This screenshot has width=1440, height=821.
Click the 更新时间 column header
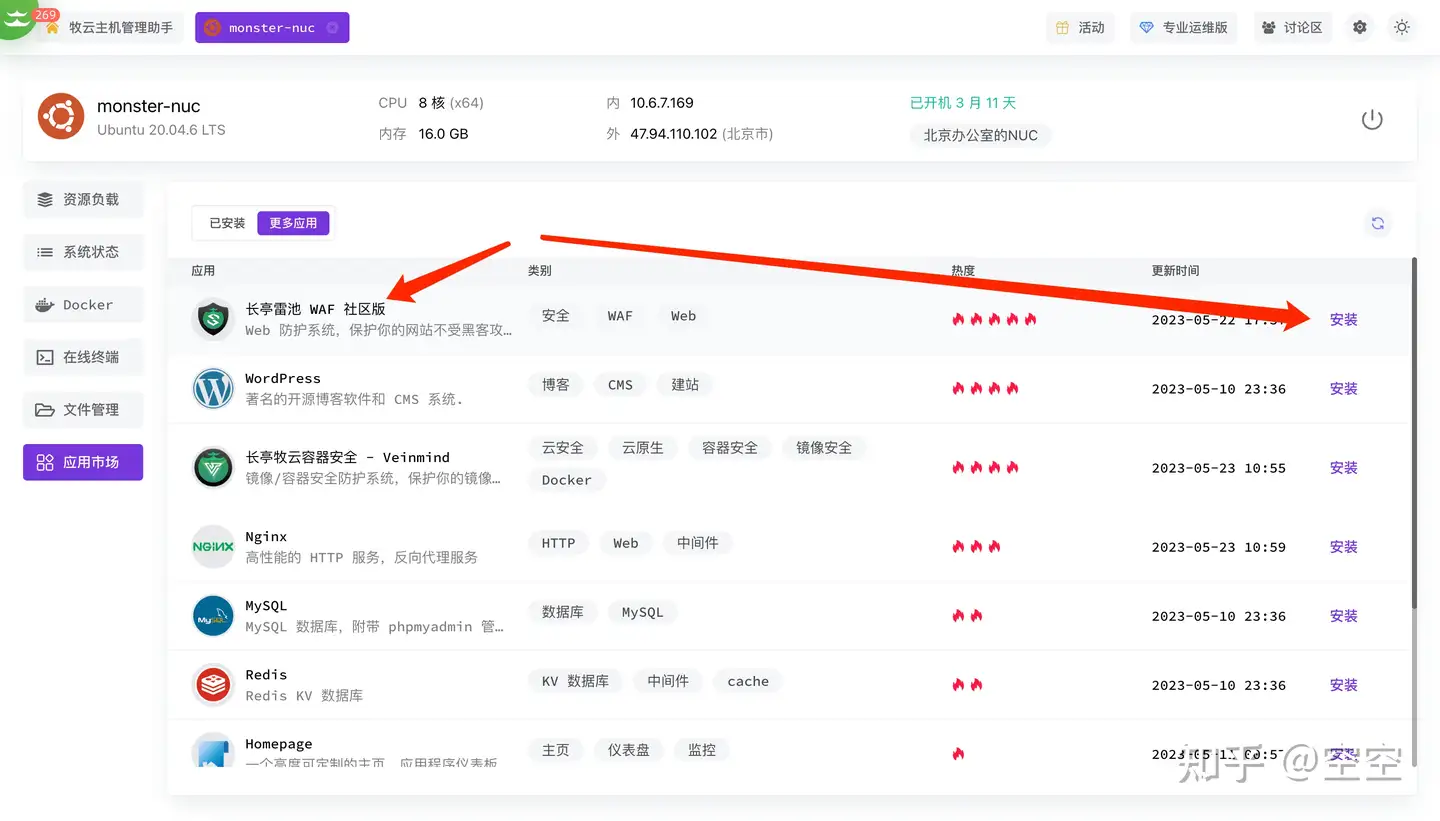tap(1175, 271)
